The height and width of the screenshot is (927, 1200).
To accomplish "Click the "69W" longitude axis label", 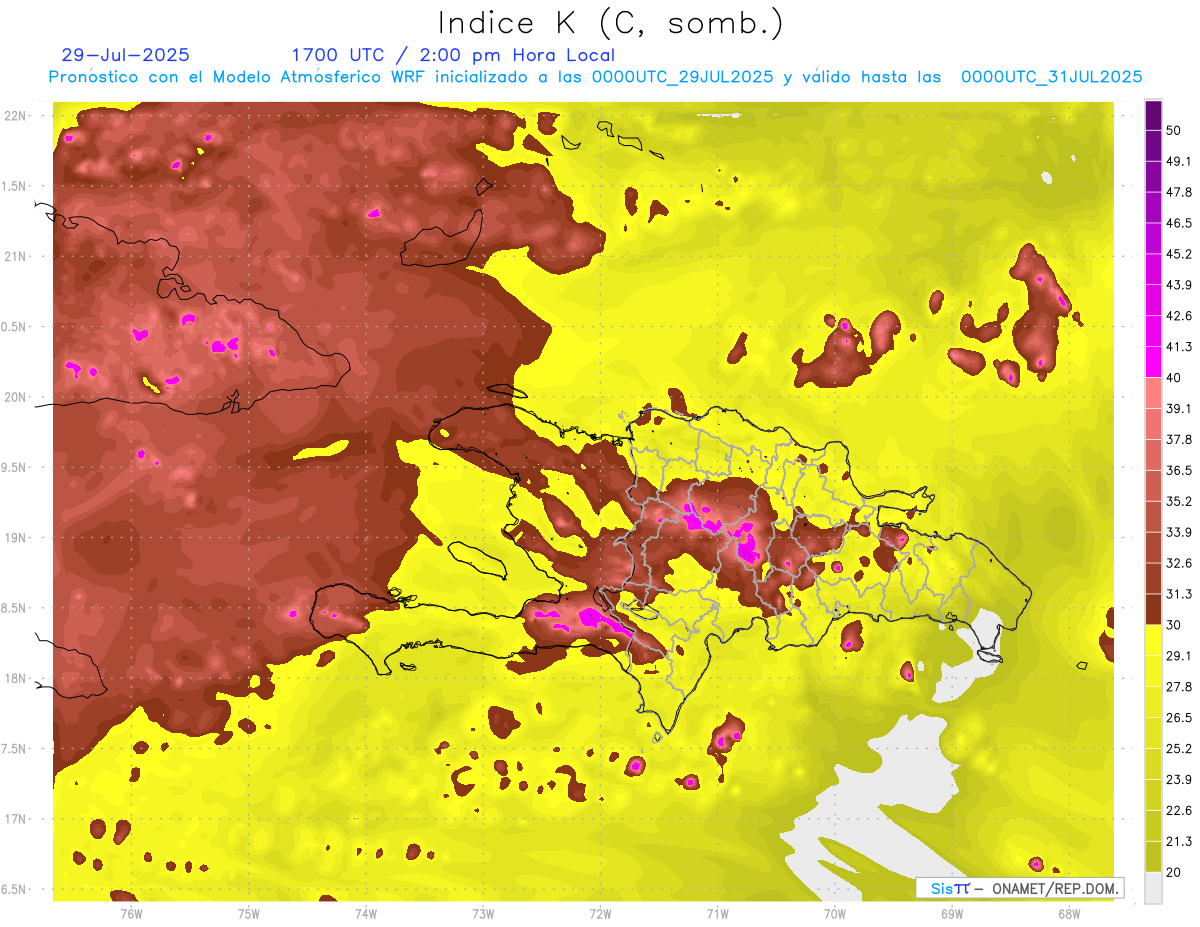I will tap(952, 913).
